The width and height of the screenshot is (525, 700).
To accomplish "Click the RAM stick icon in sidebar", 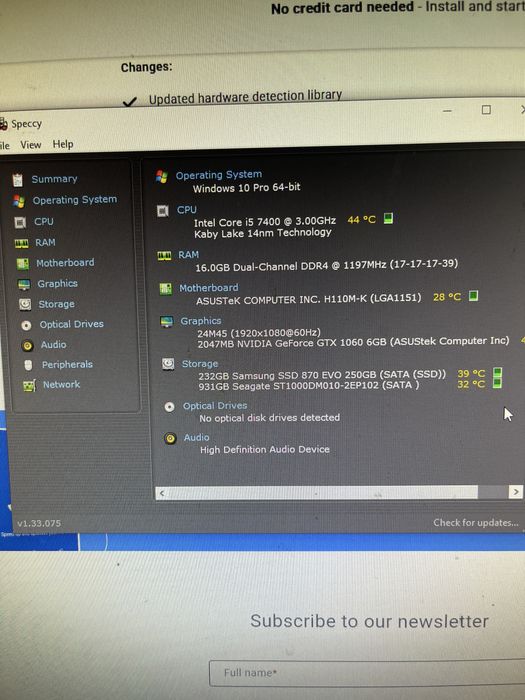I will 21,243.
